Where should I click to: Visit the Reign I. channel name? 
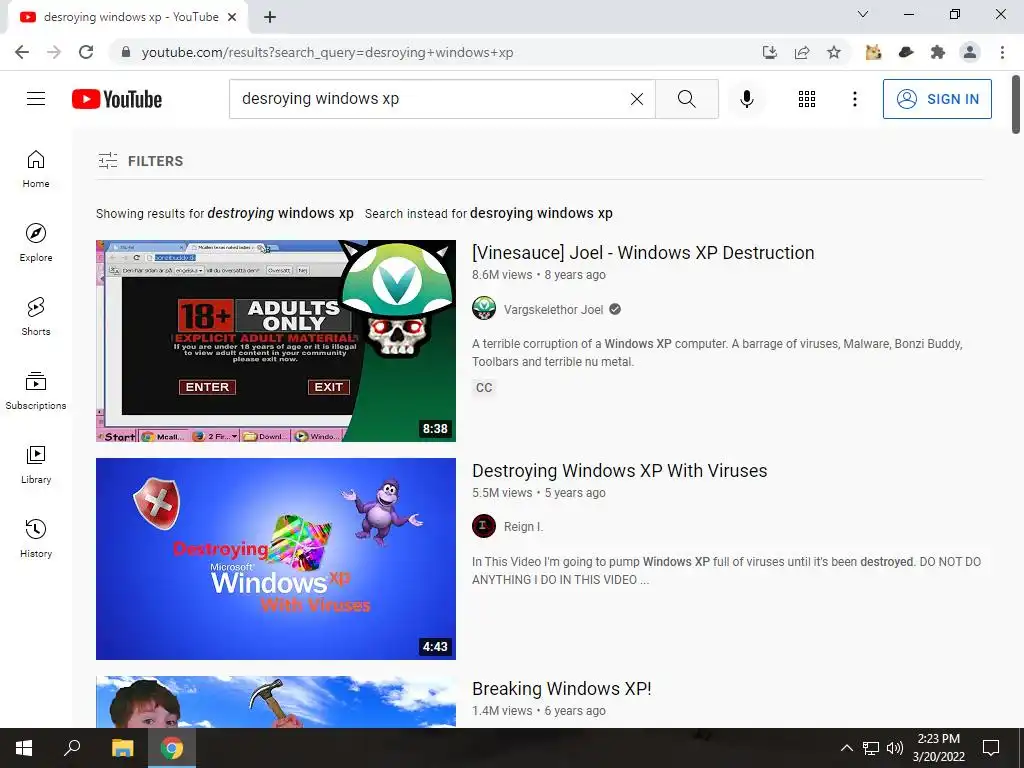coord(523,526)
